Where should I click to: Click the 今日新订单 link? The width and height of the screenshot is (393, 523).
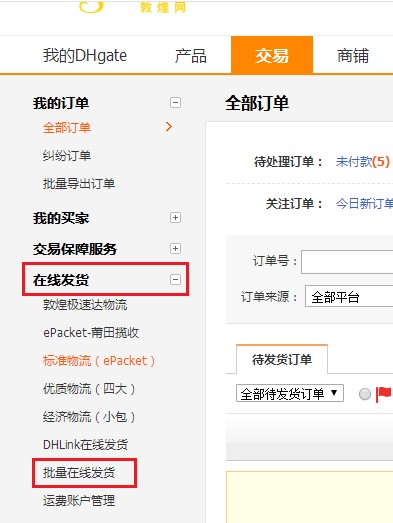coord(364,203)
